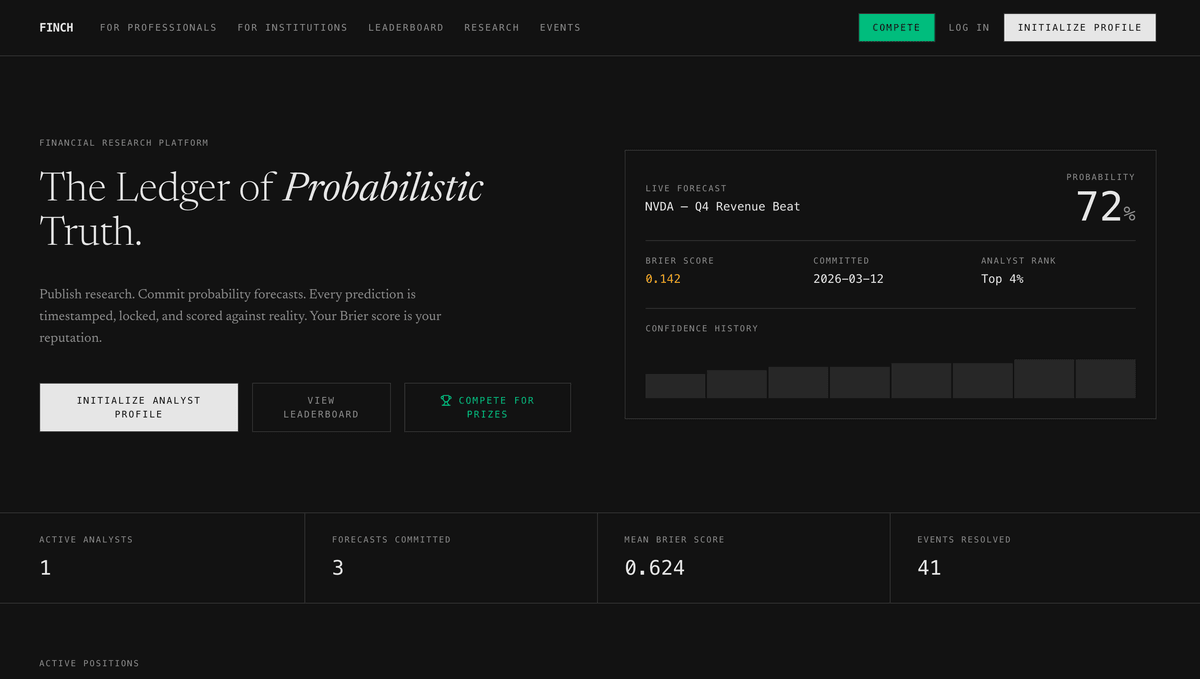The image size is (1200, 679).
Task: Click the Events Resolved stat tile
Action: click(1044, 557)
